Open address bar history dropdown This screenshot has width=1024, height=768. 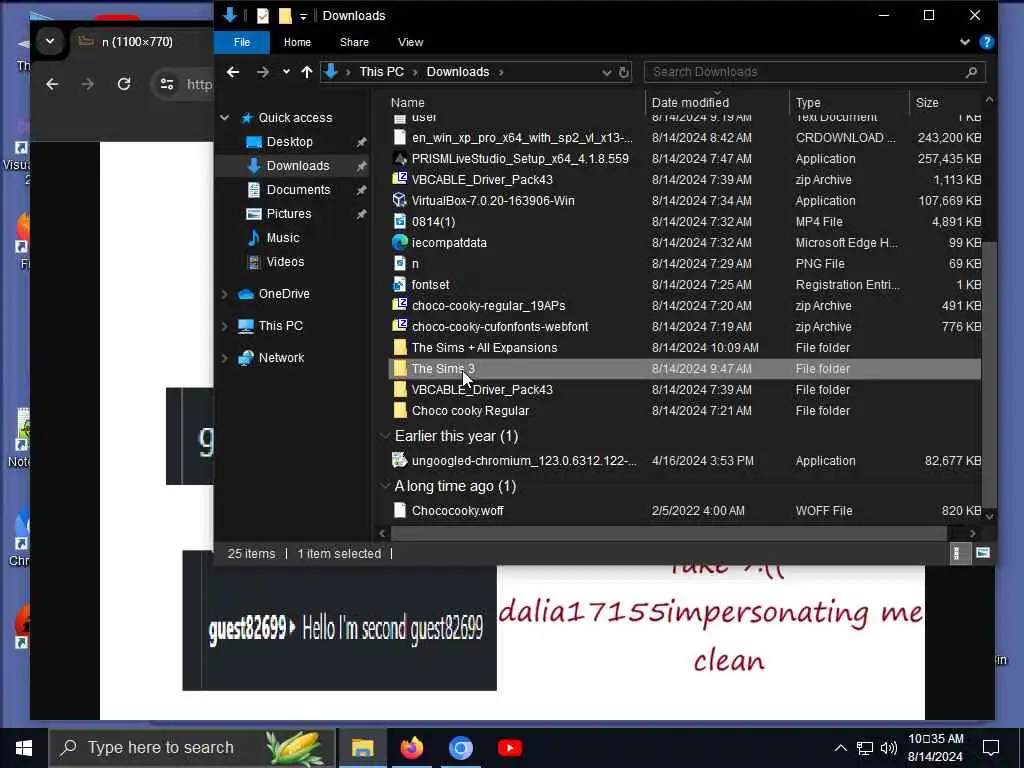[x=606, y=72]
